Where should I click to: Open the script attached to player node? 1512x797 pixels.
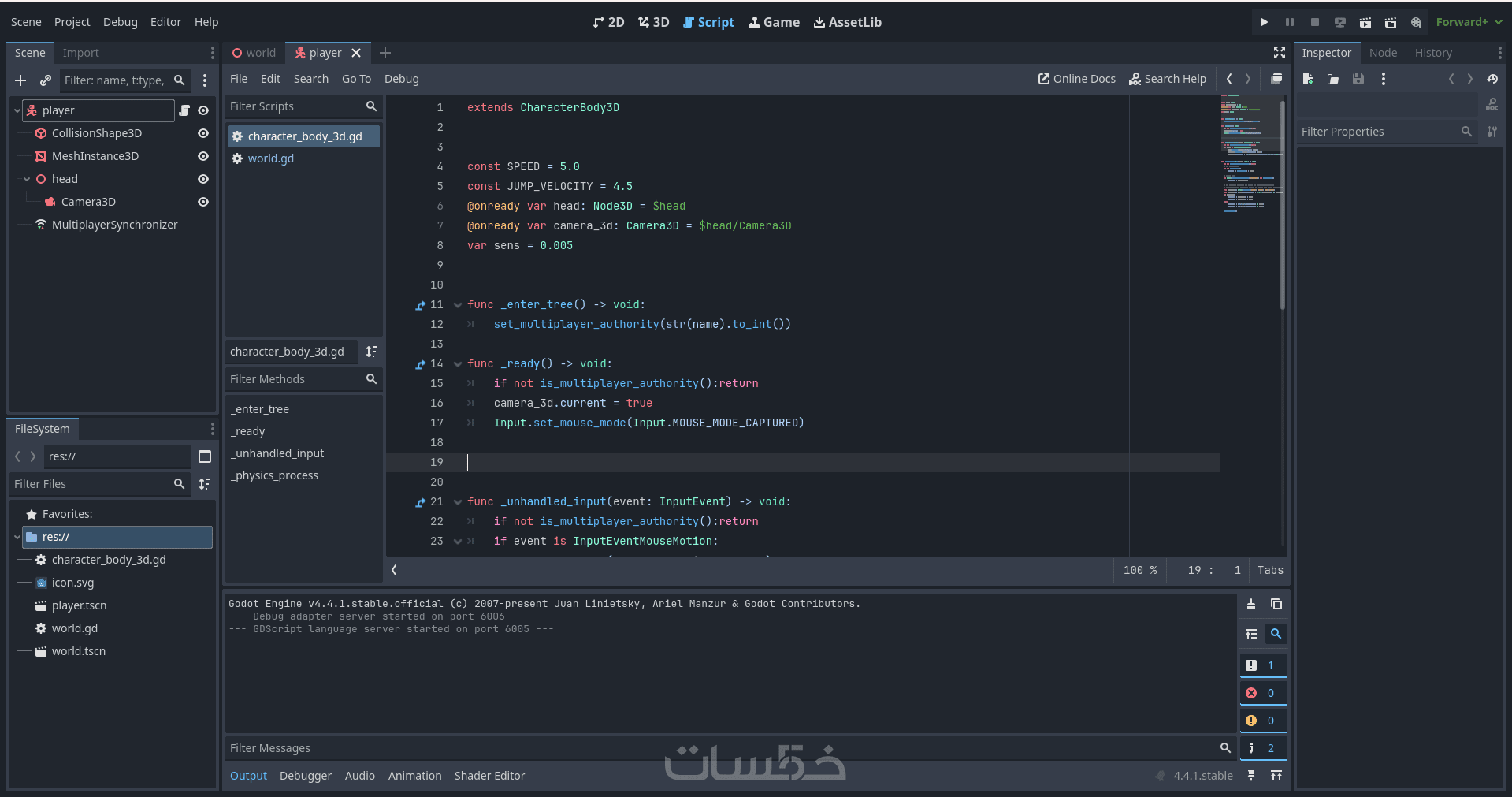coord(184,110)
